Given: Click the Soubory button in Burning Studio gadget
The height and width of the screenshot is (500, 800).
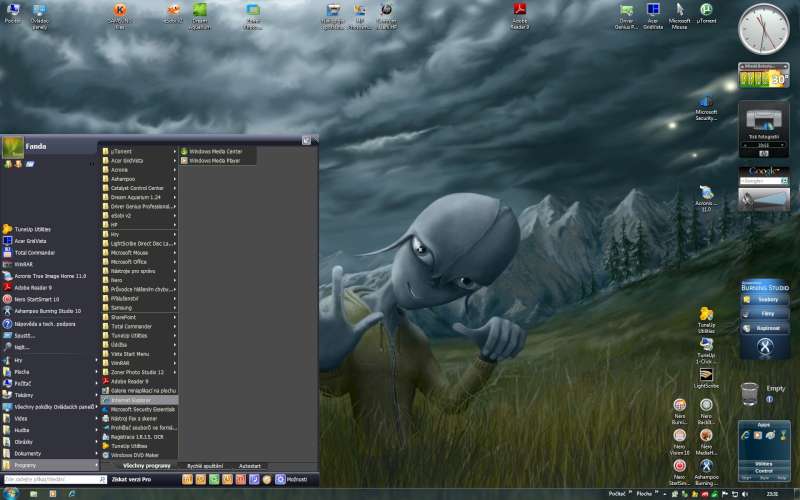Looking at the screenshot, I should (x=768, y=299).
